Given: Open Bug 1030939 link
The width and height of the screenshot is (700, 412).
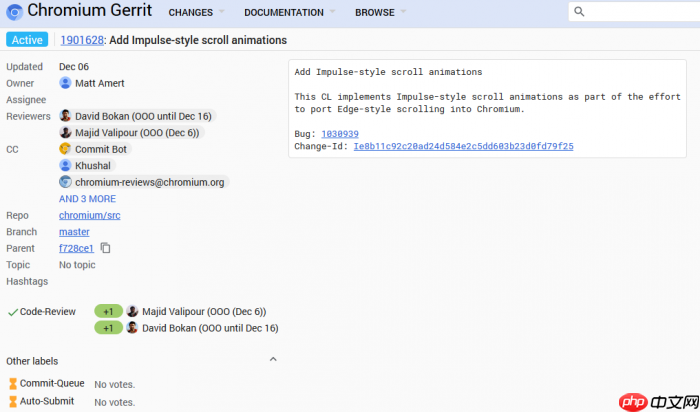Looking at the screenshot, I should 340,134.
